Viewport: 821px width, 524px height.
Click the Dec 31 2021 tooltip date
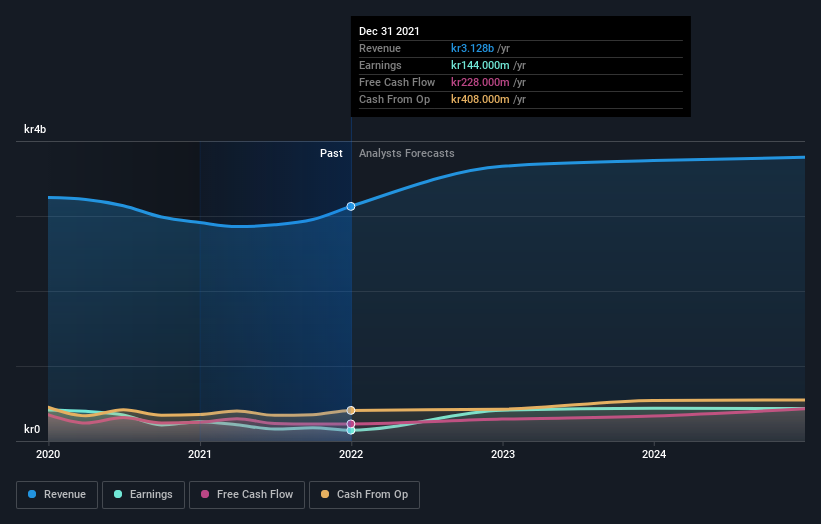click(389, 31)
